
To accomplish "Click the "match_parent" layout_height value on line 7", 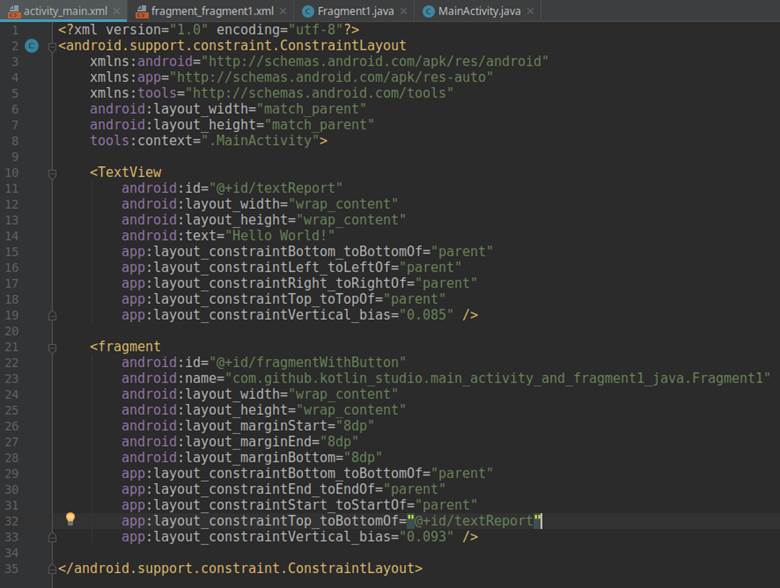I will (319, 125).
